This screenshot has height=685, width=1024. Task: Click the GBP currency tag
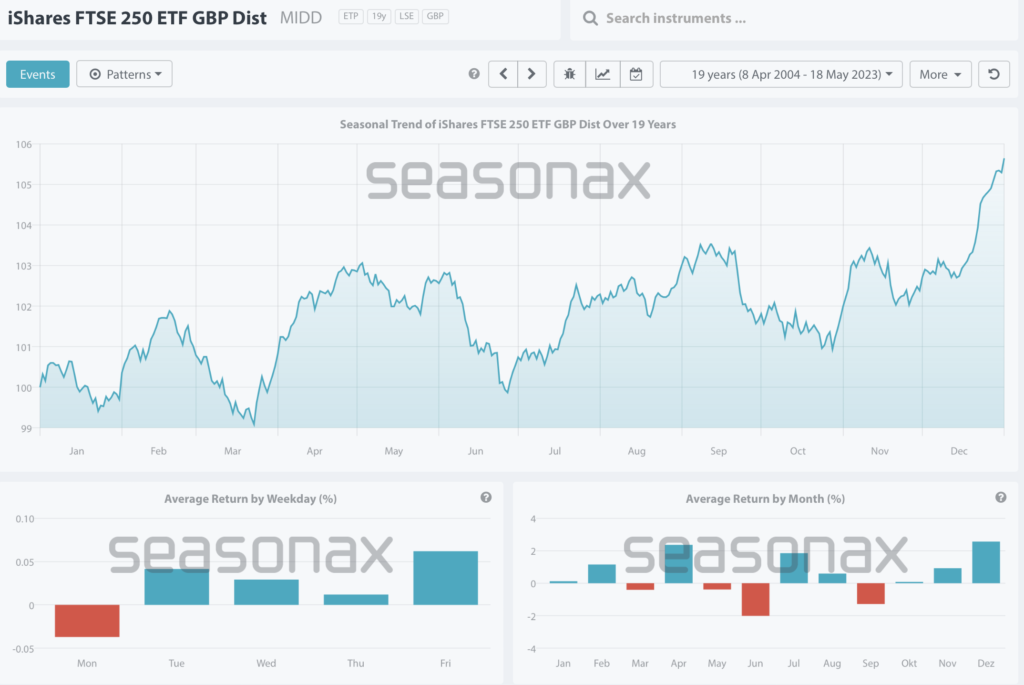(x=434, y=17)
